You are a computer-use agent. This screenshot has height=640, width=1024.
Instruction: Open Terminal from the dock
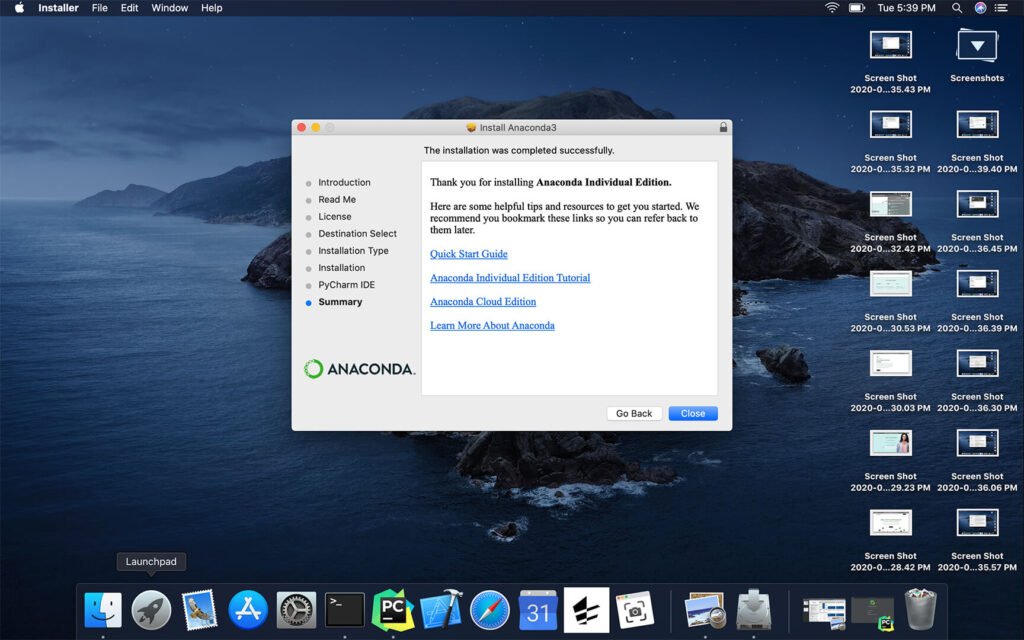pos(344,610)
